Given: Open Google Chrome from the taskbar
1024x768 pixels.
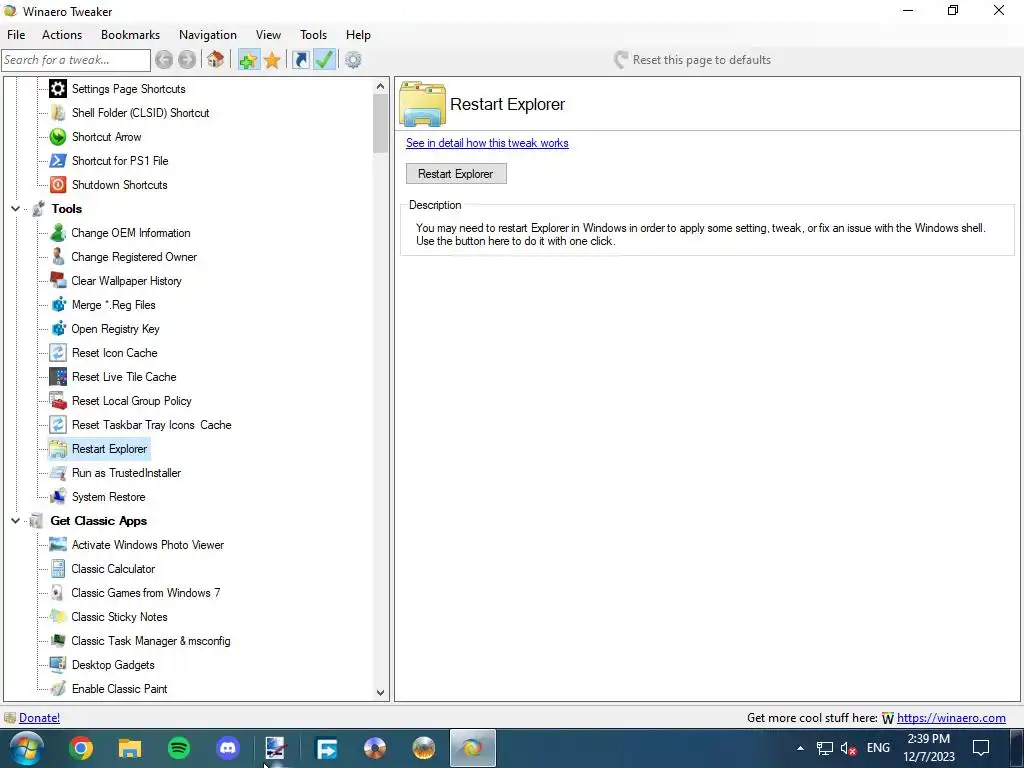Looking at the screenshot, I should click(x=81, y=748).
